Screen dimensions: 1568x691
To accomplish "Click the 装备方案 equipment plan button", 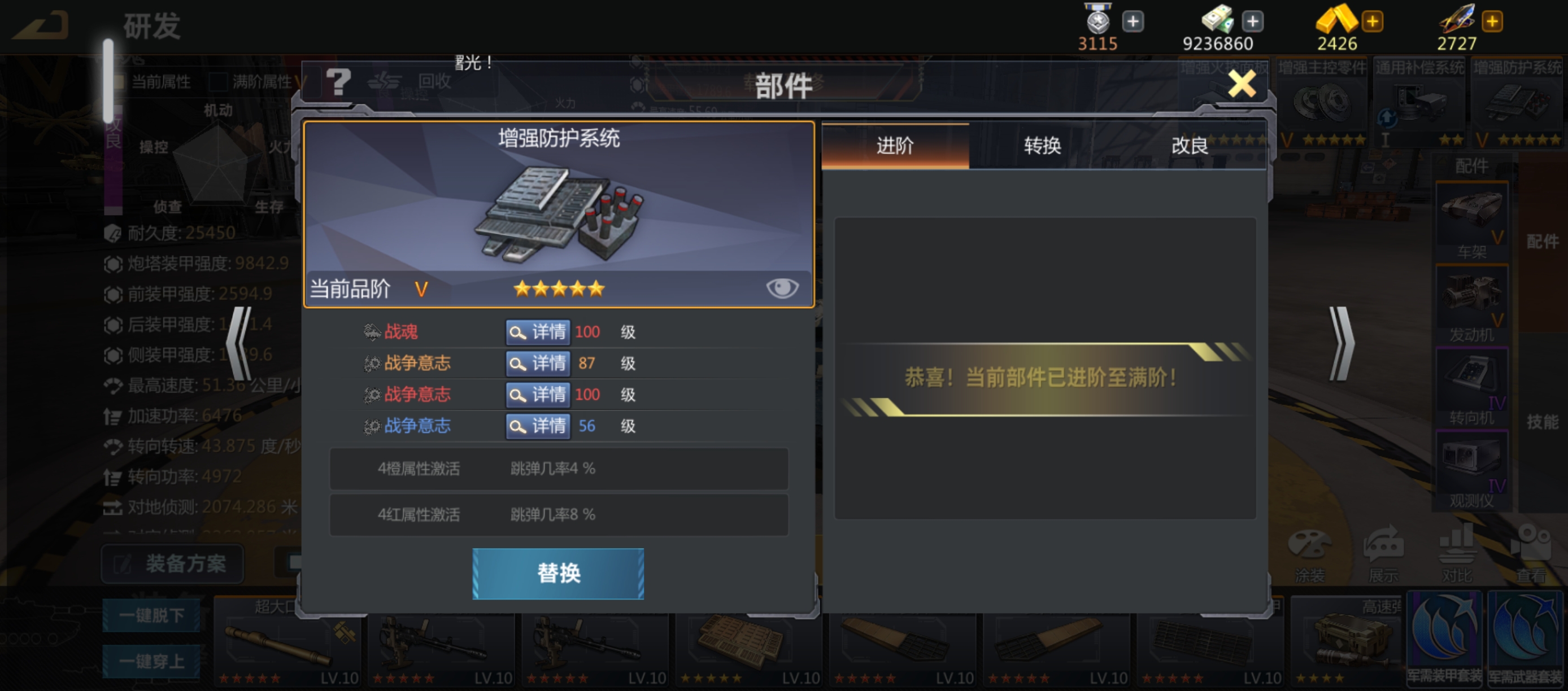I will tap(173, 564).
